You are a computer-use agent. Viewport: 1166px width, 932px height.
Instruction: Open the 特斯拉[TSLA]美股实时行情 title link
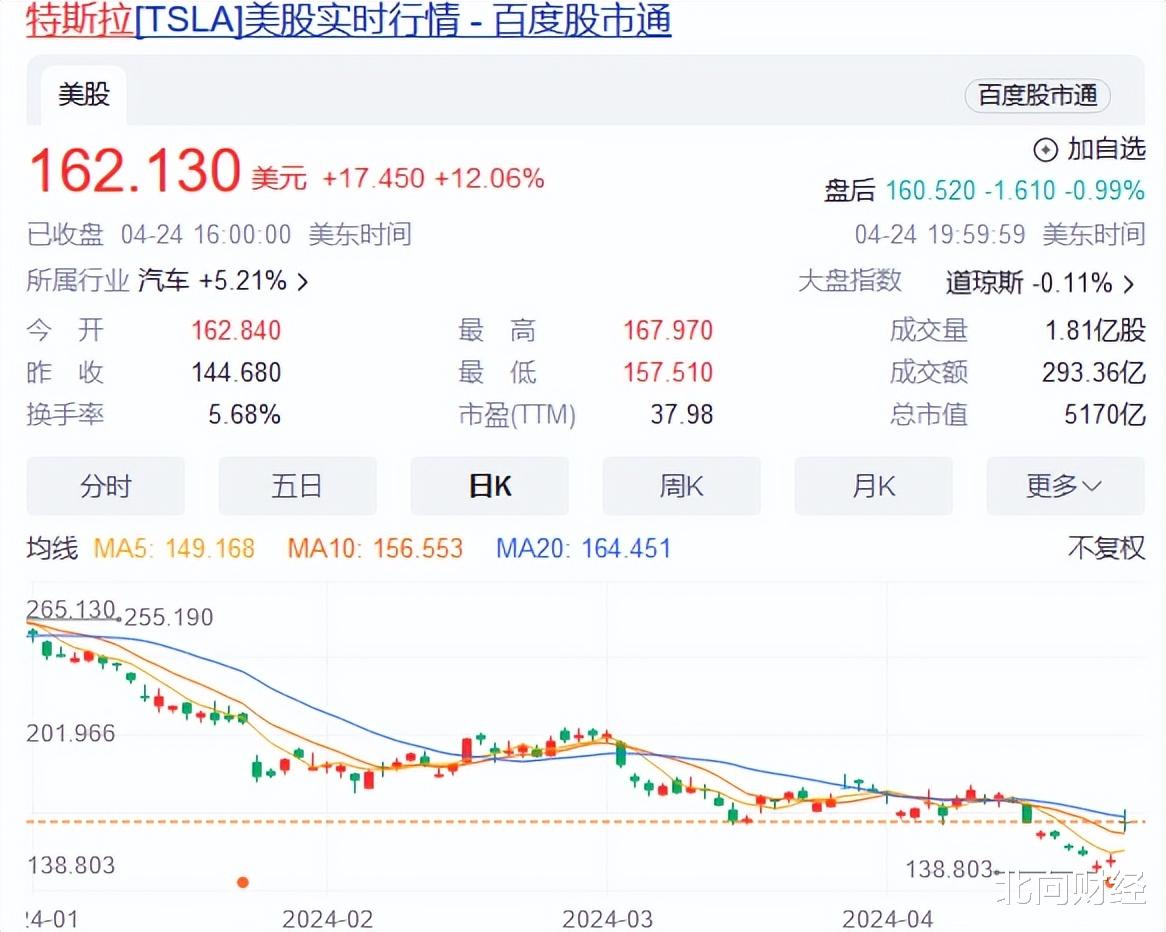pos(349,20)
